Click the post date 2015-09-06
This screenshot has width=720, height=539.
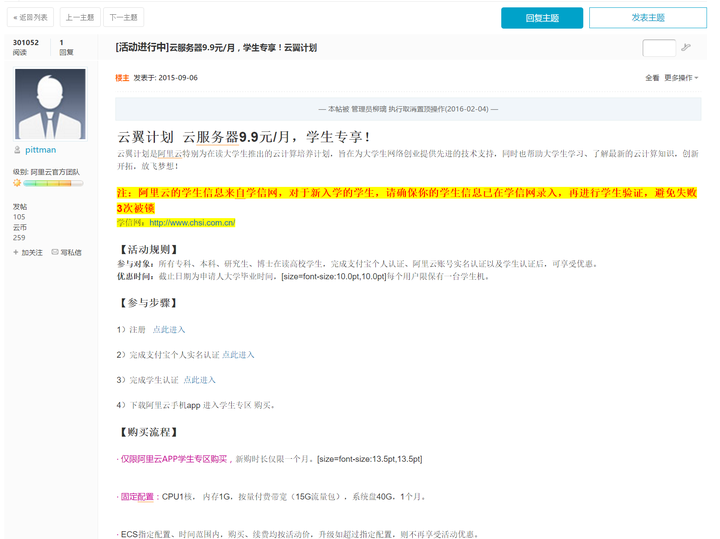[x=178, y=78]
